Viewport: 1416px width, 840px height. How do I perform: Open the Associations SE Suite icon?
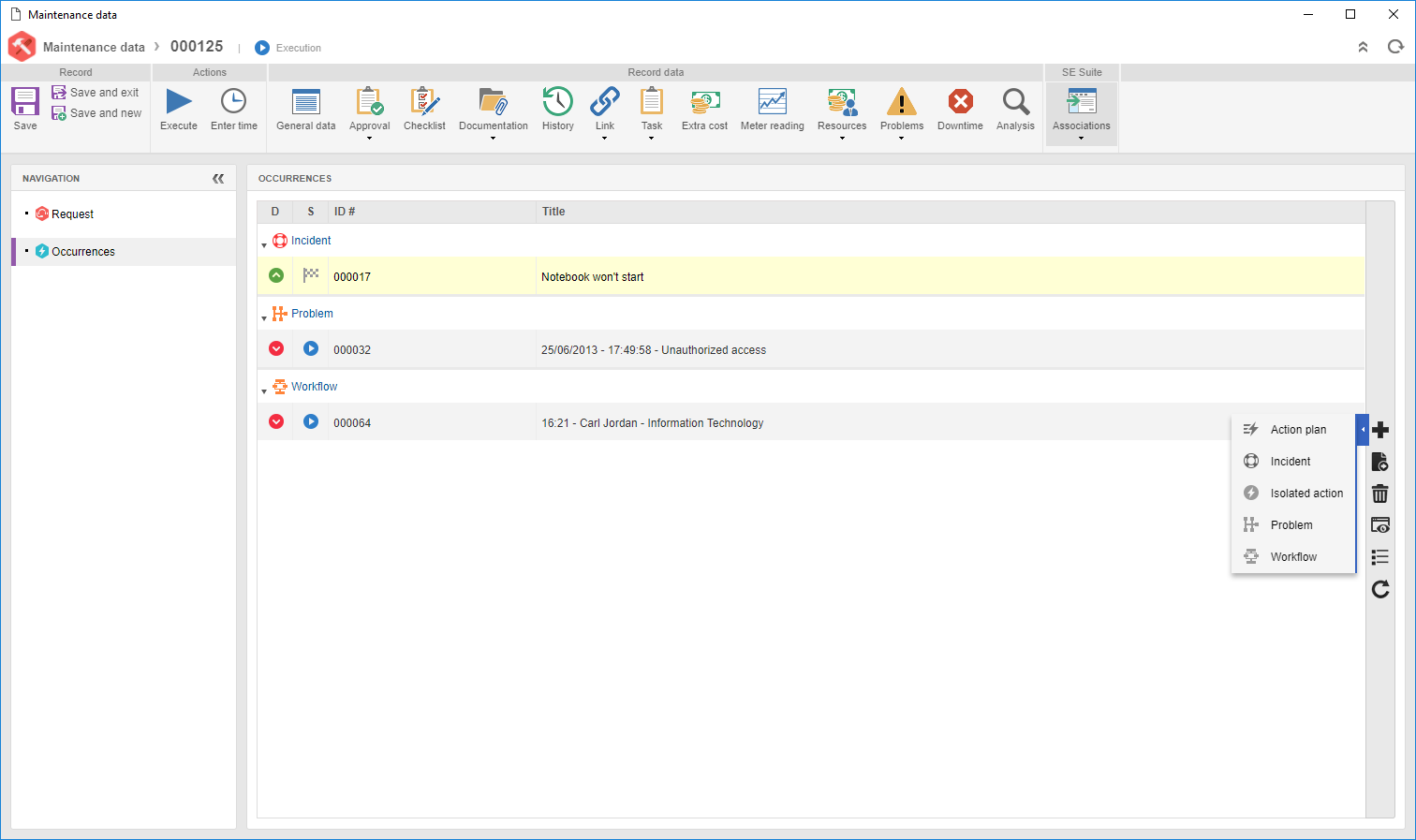1082,101
